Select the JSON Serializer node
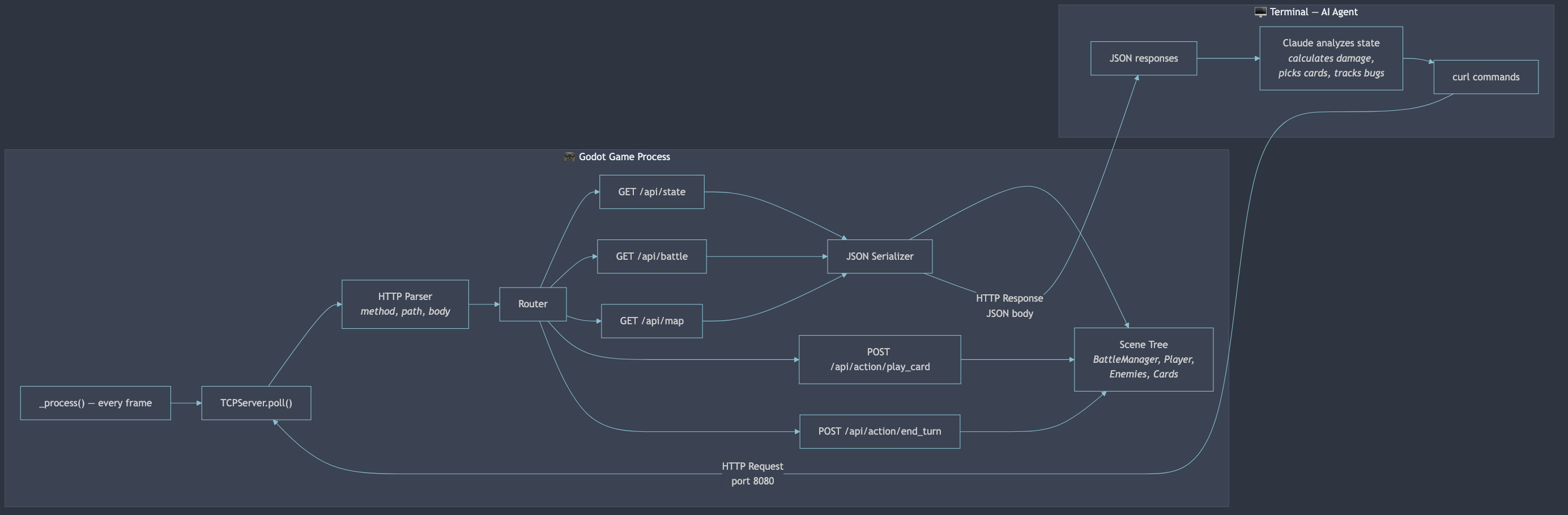Image resolution: width=1568 pixels, height=515 pixels. click(880, 256)
